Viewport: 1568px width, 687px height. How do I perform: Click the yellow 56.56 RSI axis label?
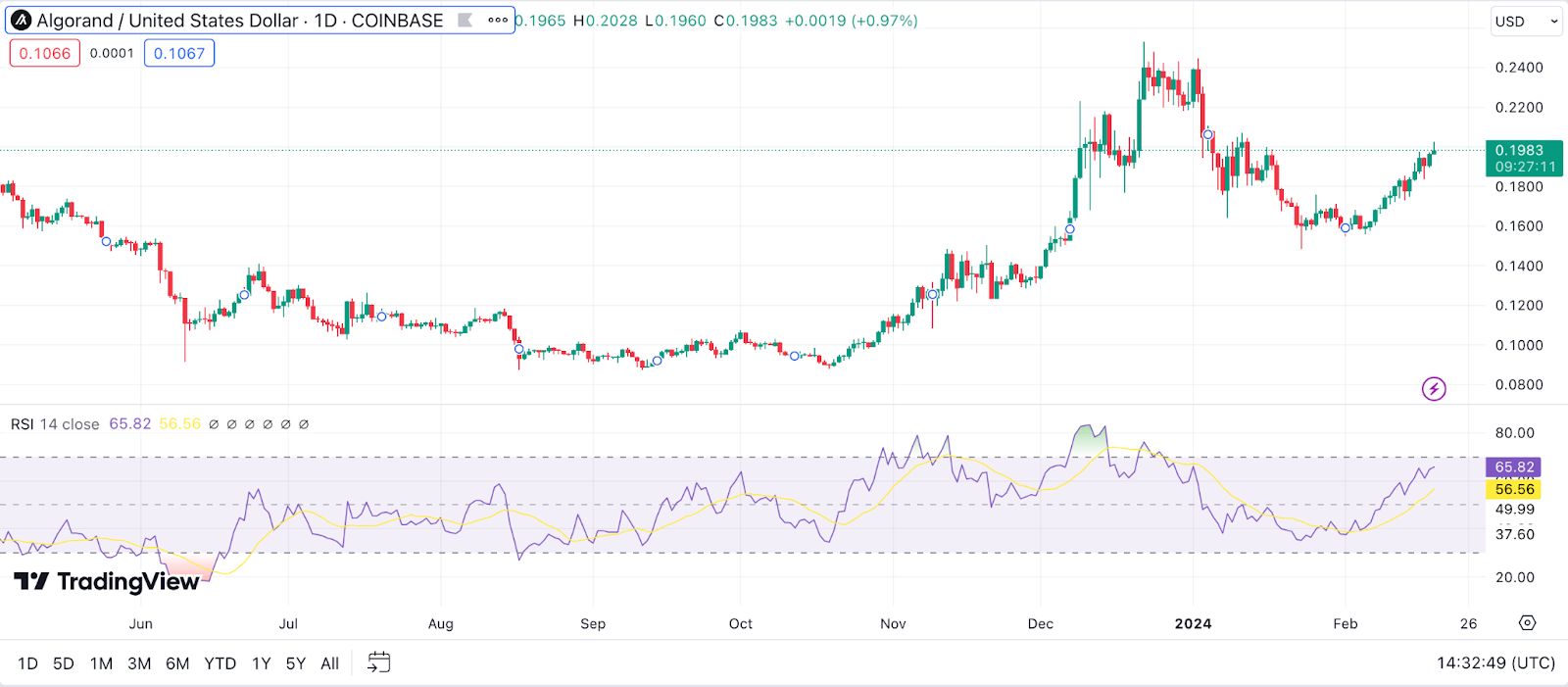coord(1514,489)
